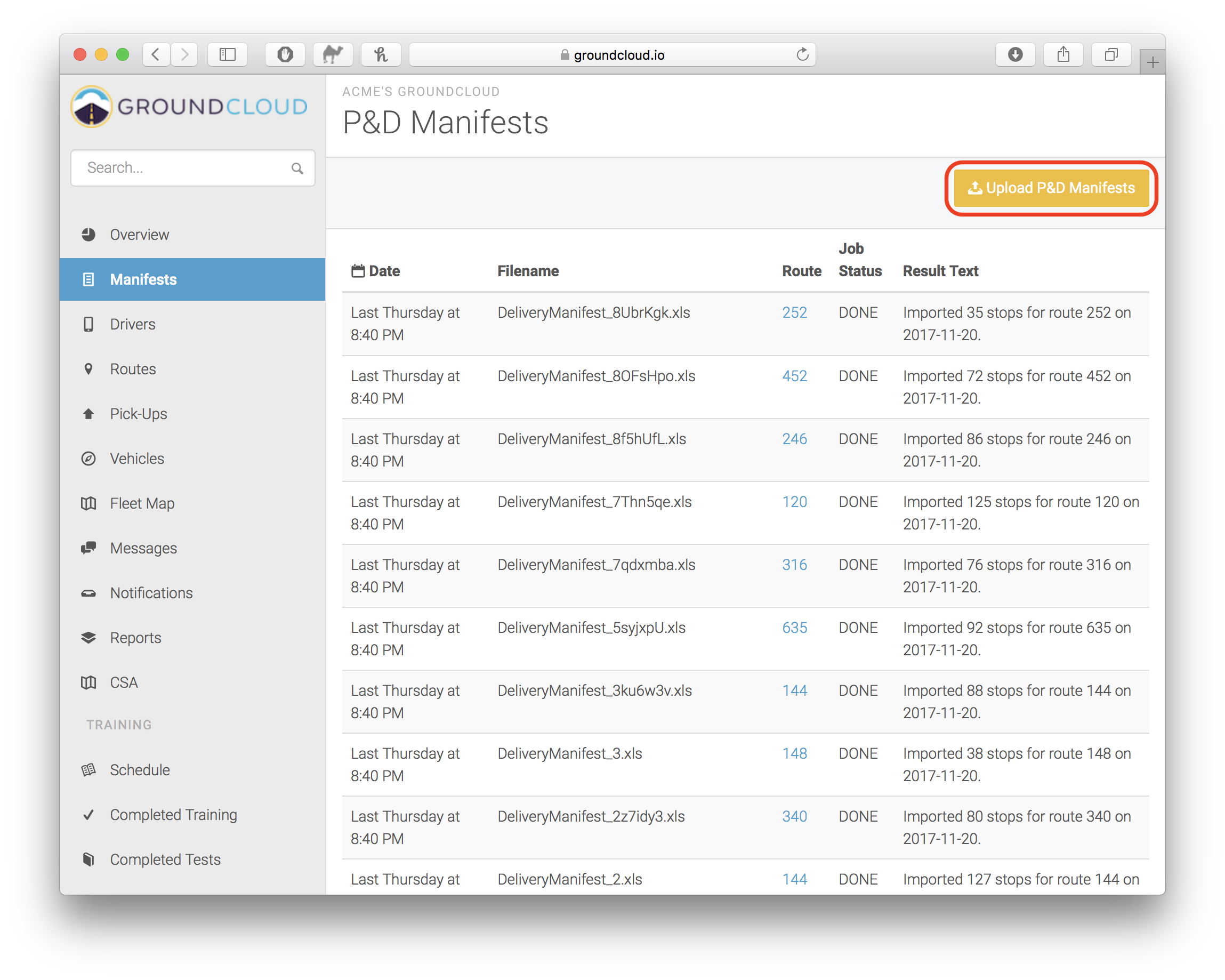This screenshot has width=1225, height=980.
Task: Click filename DeliveryManifest_8OFsHpo.xls
Action: 597,376
